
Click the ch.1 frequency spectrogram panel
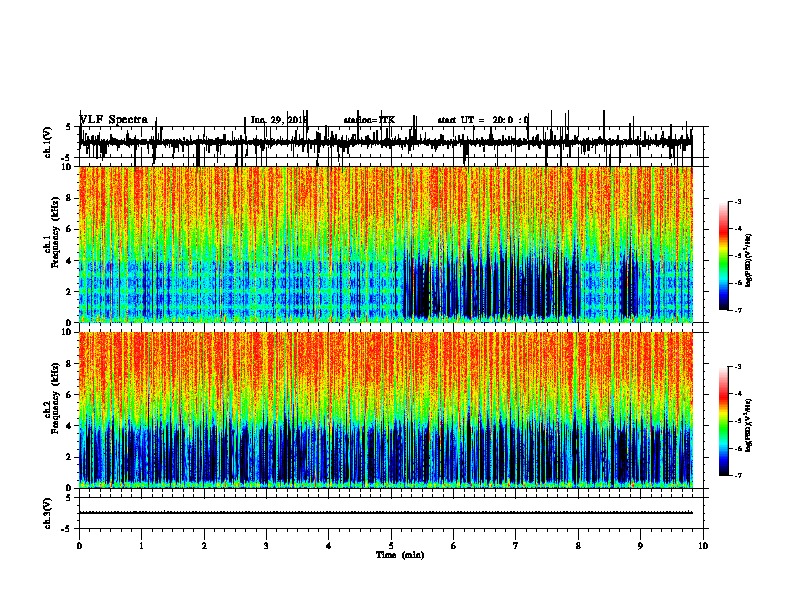tap(385, 244)
